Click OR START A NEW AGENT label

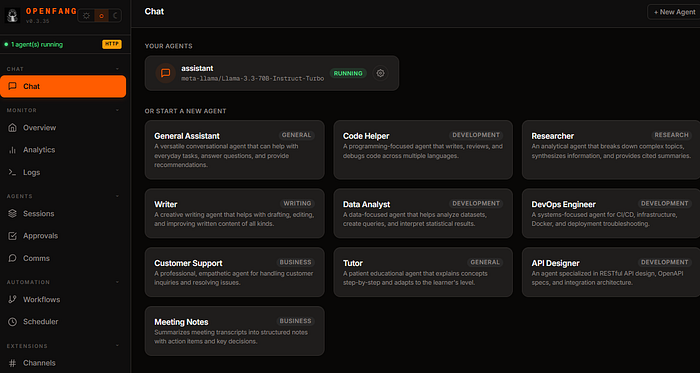coord(186,111)
